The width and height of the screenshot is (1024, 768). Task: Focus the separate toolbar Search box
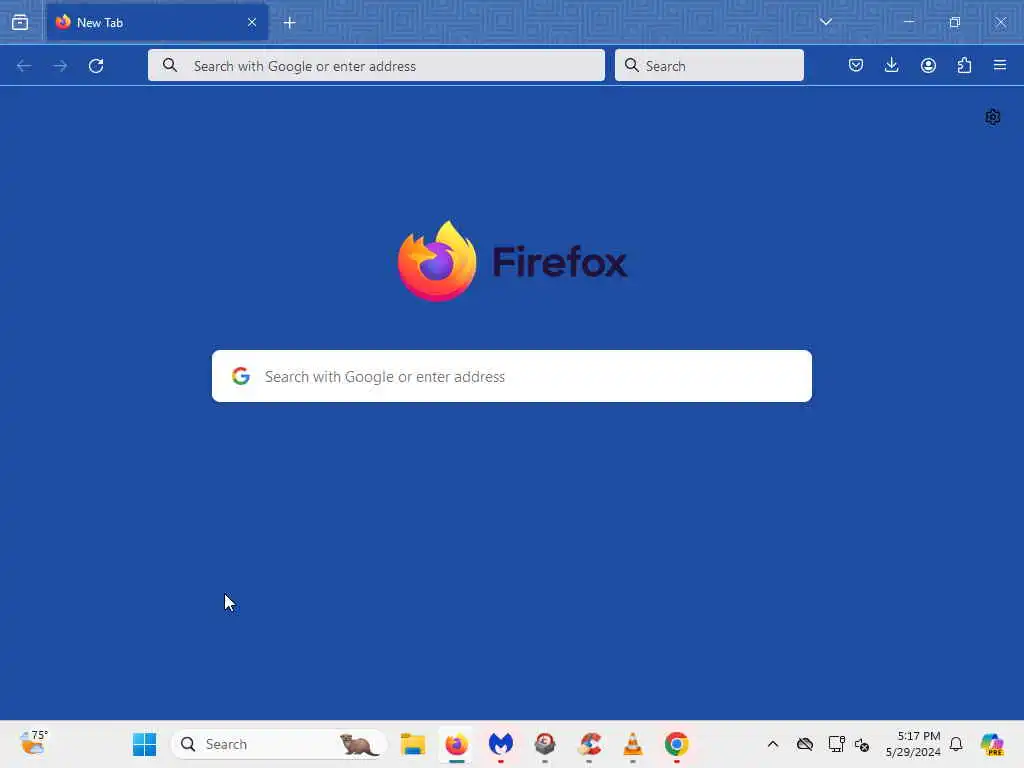tap(709, 65)
